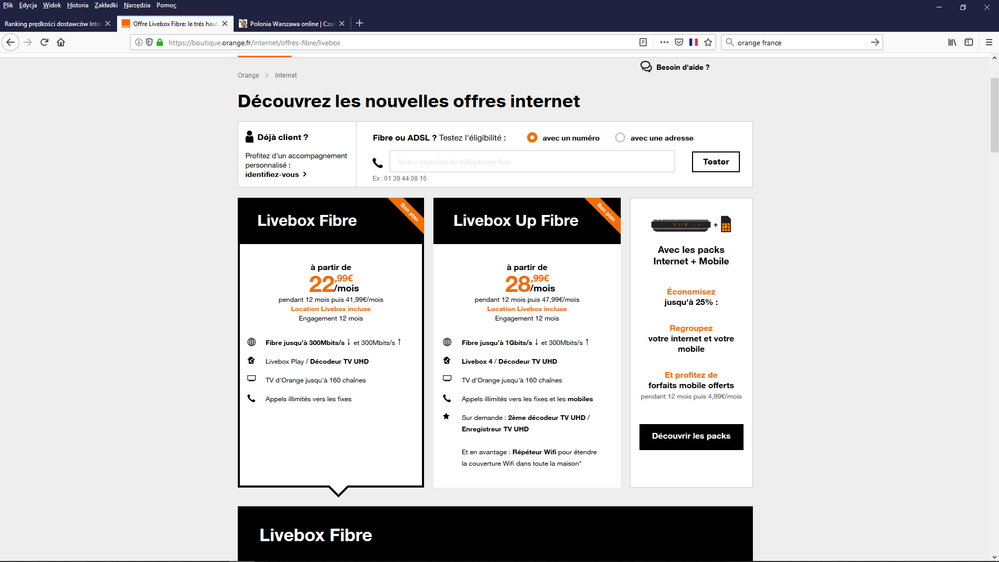Open the Zakładki menu
999x562 pixels.
click(106, 5)
